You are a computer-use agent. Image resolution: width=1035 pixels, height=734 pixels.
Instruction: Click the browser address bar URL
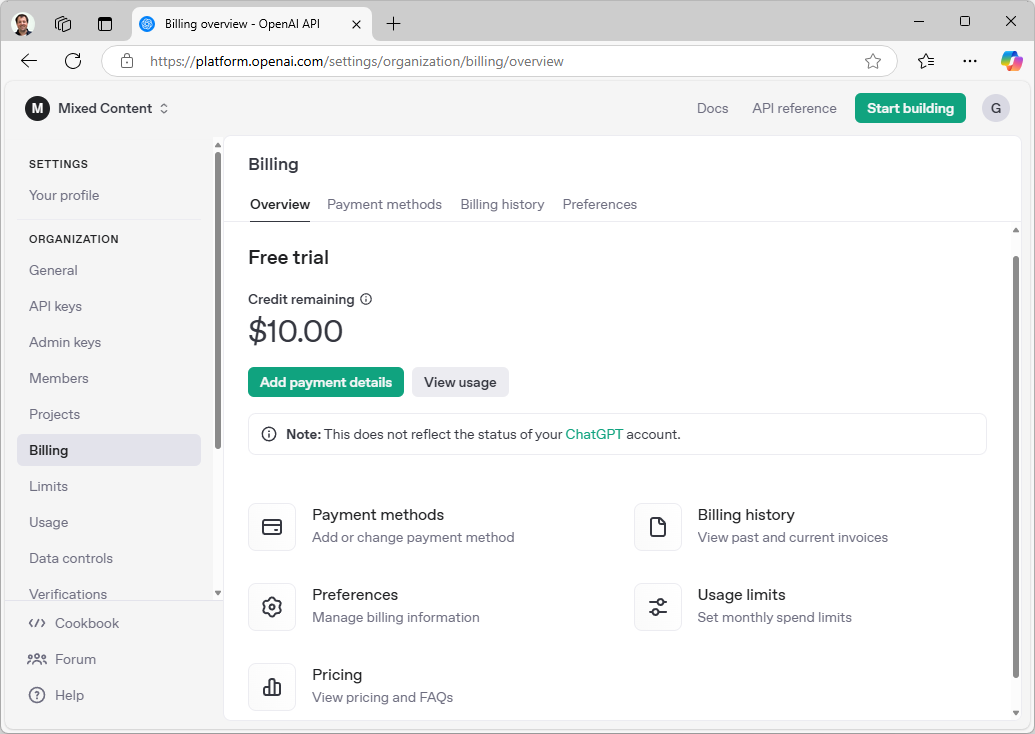point(356,61)
